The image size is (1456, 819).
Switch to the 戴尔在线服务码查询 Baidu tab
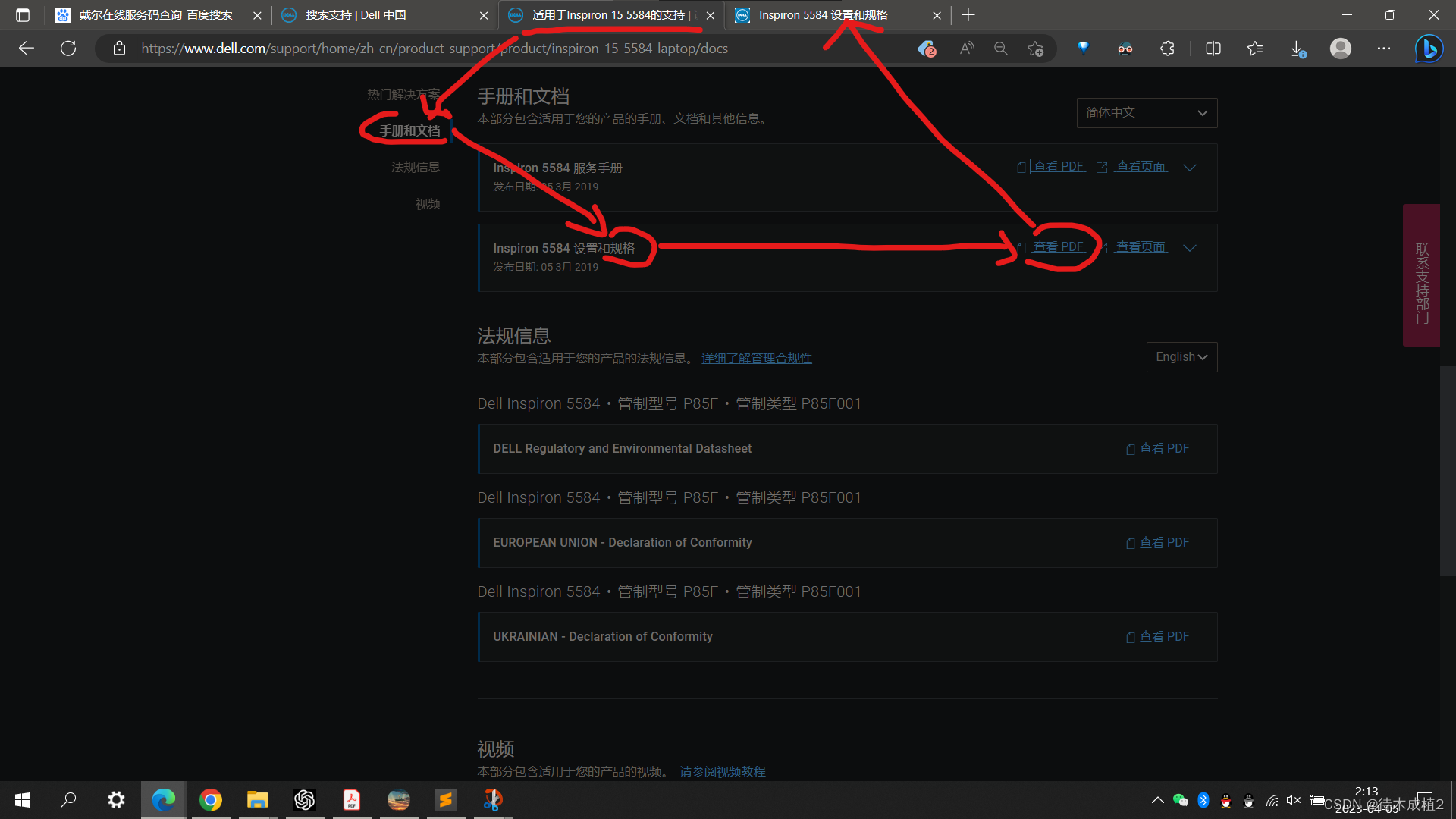click(x=155, y=15)
